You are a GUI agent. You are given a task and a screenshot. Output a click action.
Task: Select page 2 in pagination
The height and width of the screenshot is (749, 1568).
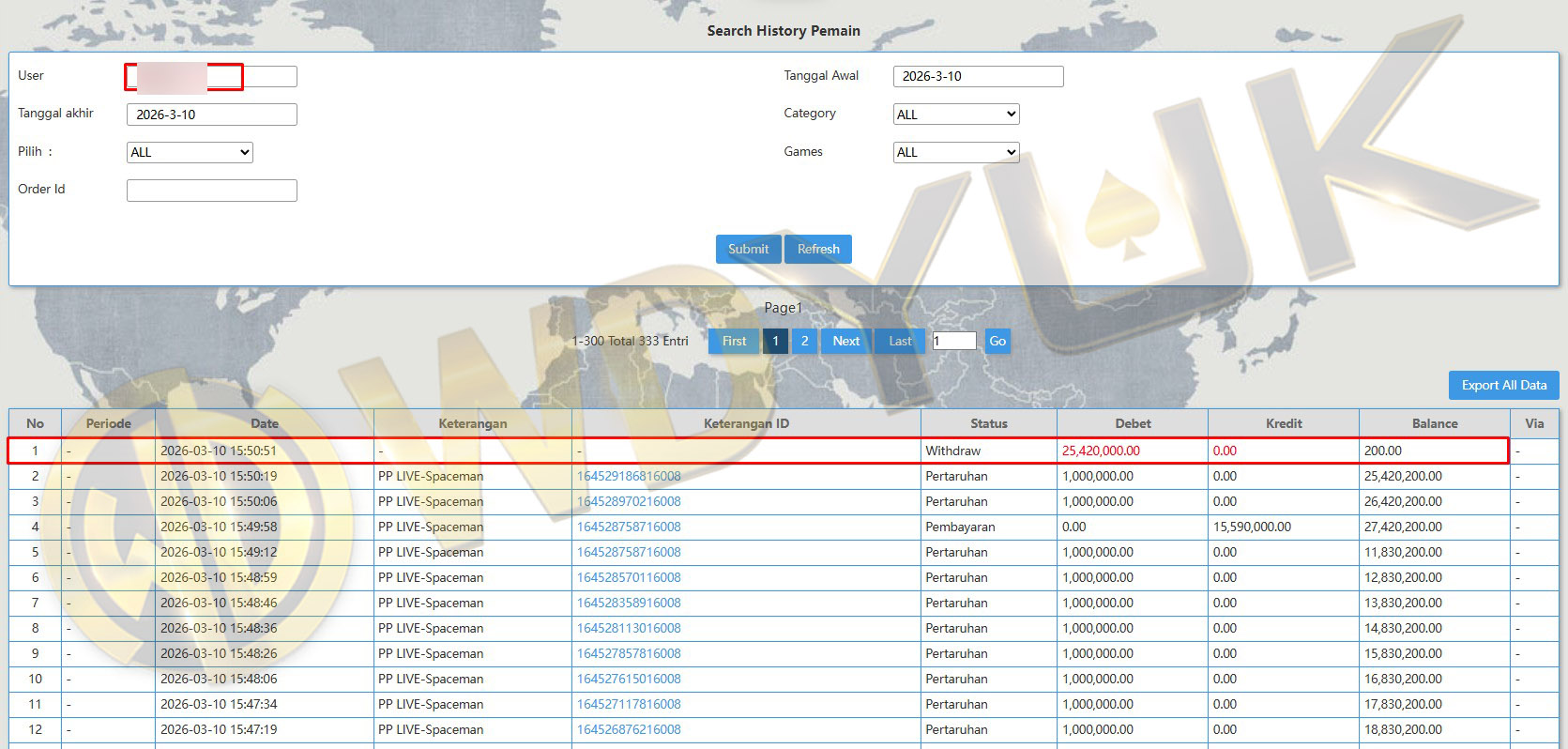pos(804,341)
